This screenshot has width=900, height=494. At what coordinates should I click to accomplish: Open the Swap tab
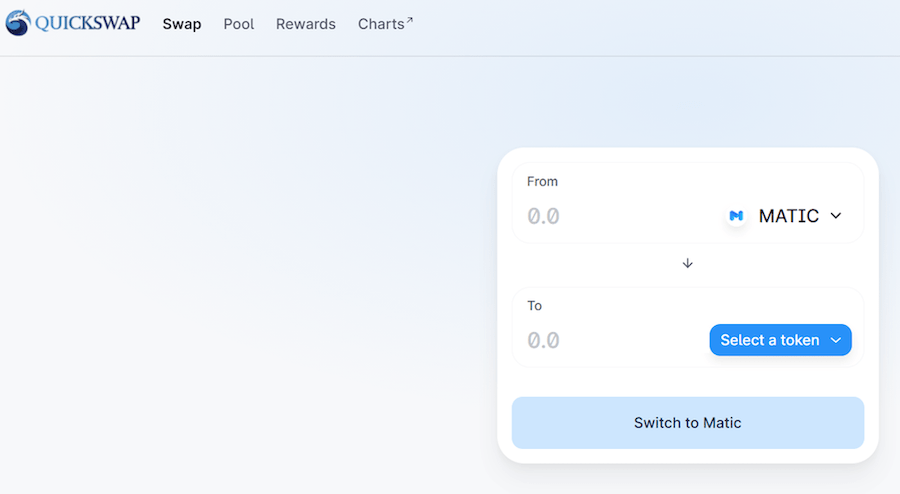(182, 24)
